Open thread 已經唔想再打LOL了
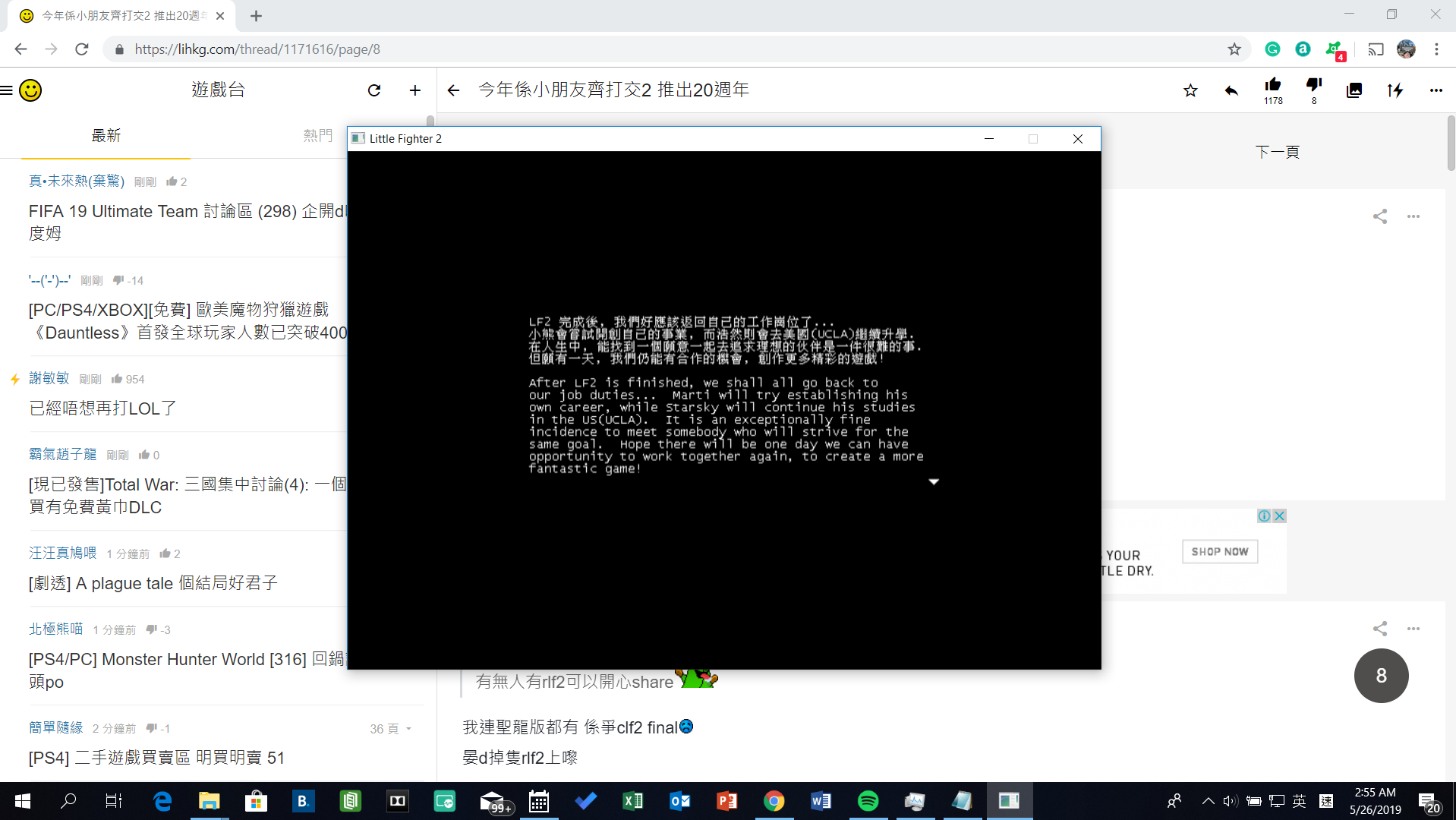The width and height of the screenshot is (1456, 820). [x=102, y=408]
